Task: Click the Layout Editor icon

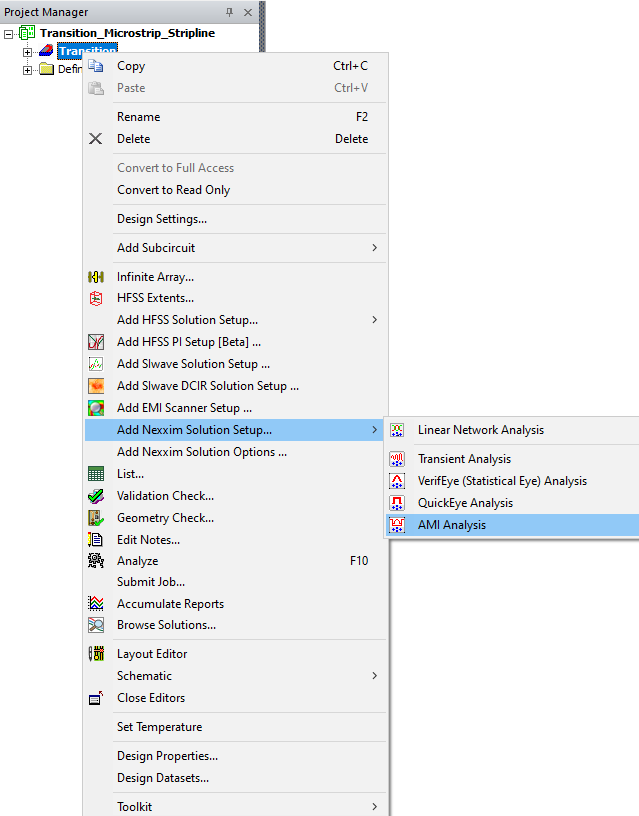Action: 96,654
